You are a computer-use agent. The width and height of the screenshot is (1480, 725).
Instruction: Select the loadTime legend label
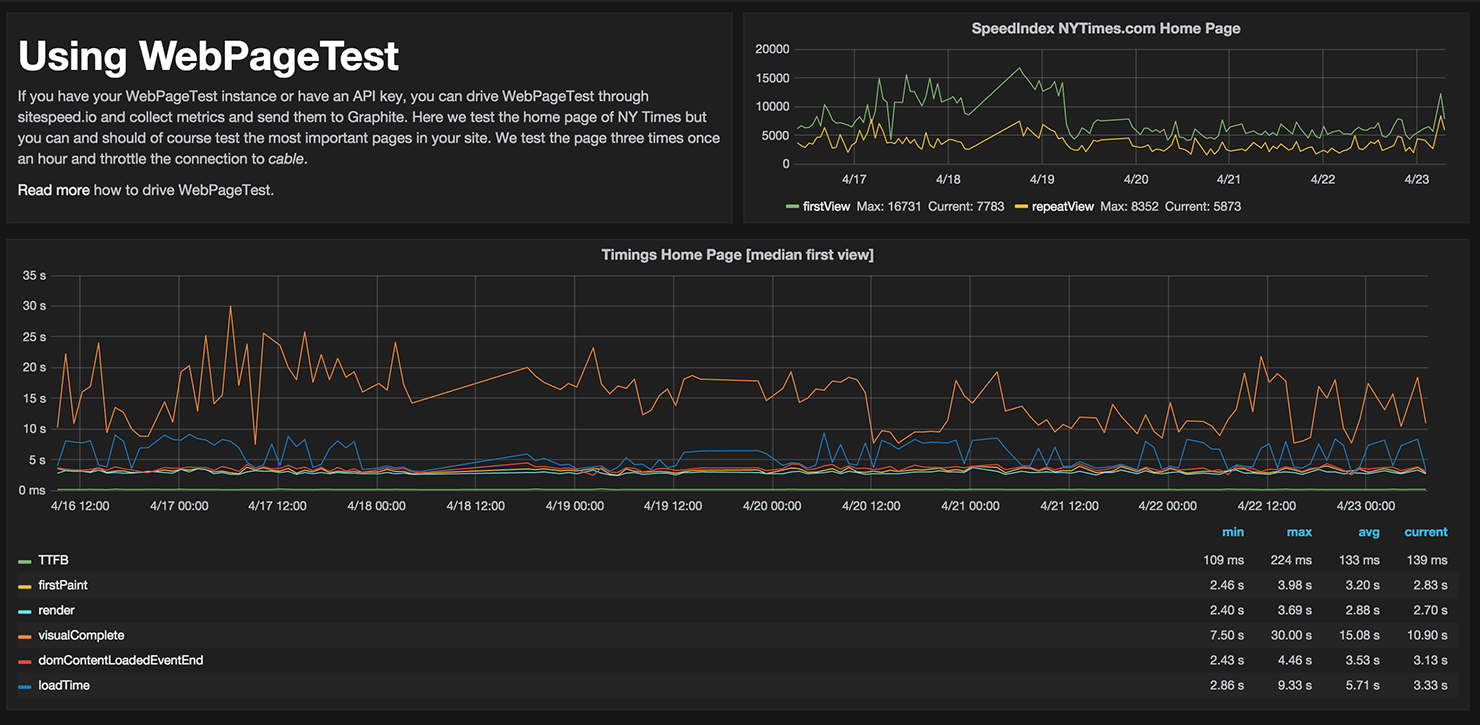(x=64, y=686)
